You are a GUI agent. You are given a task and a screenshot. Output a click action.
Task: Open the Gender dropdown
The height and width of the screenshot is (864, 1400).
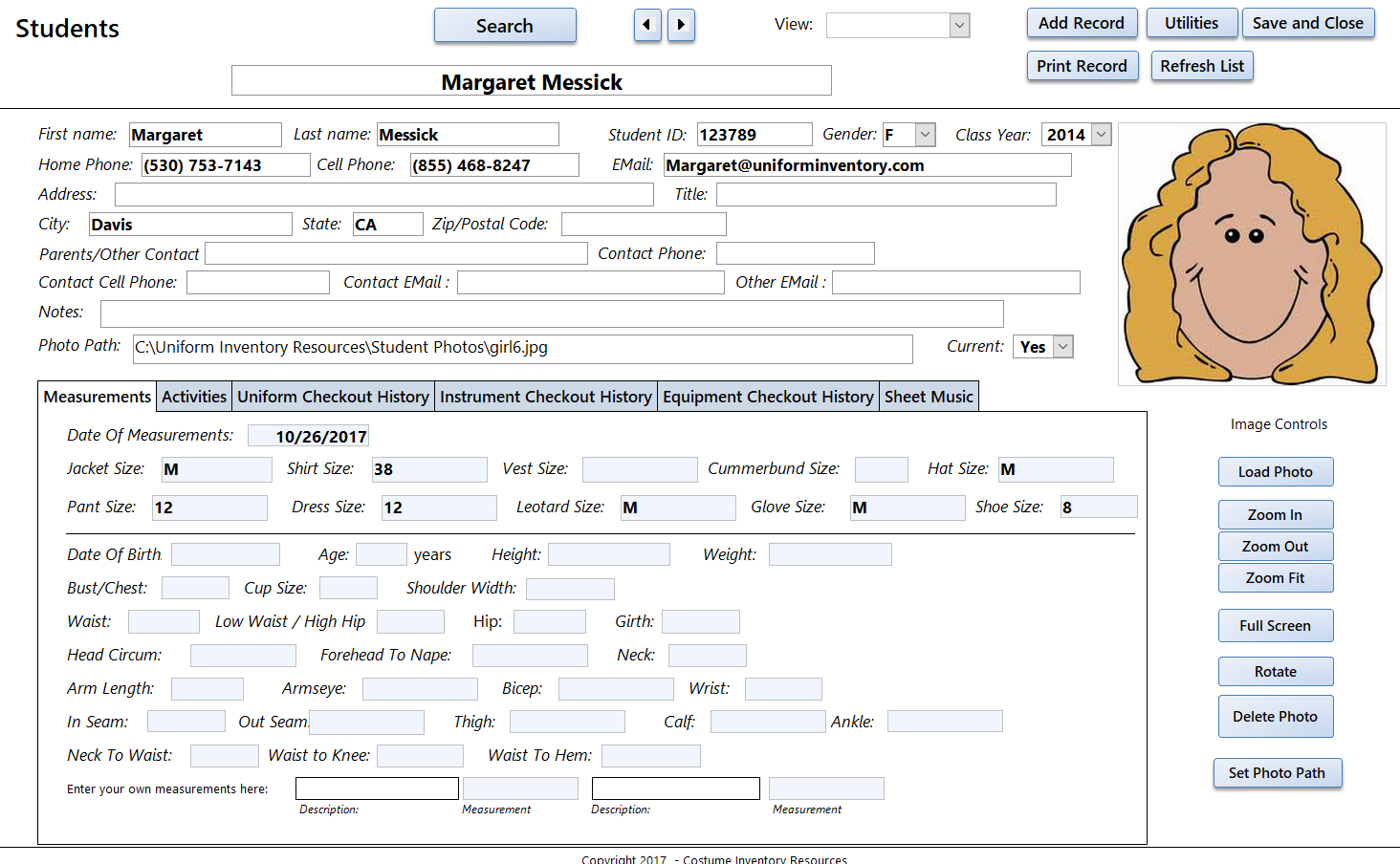(925, 134)
